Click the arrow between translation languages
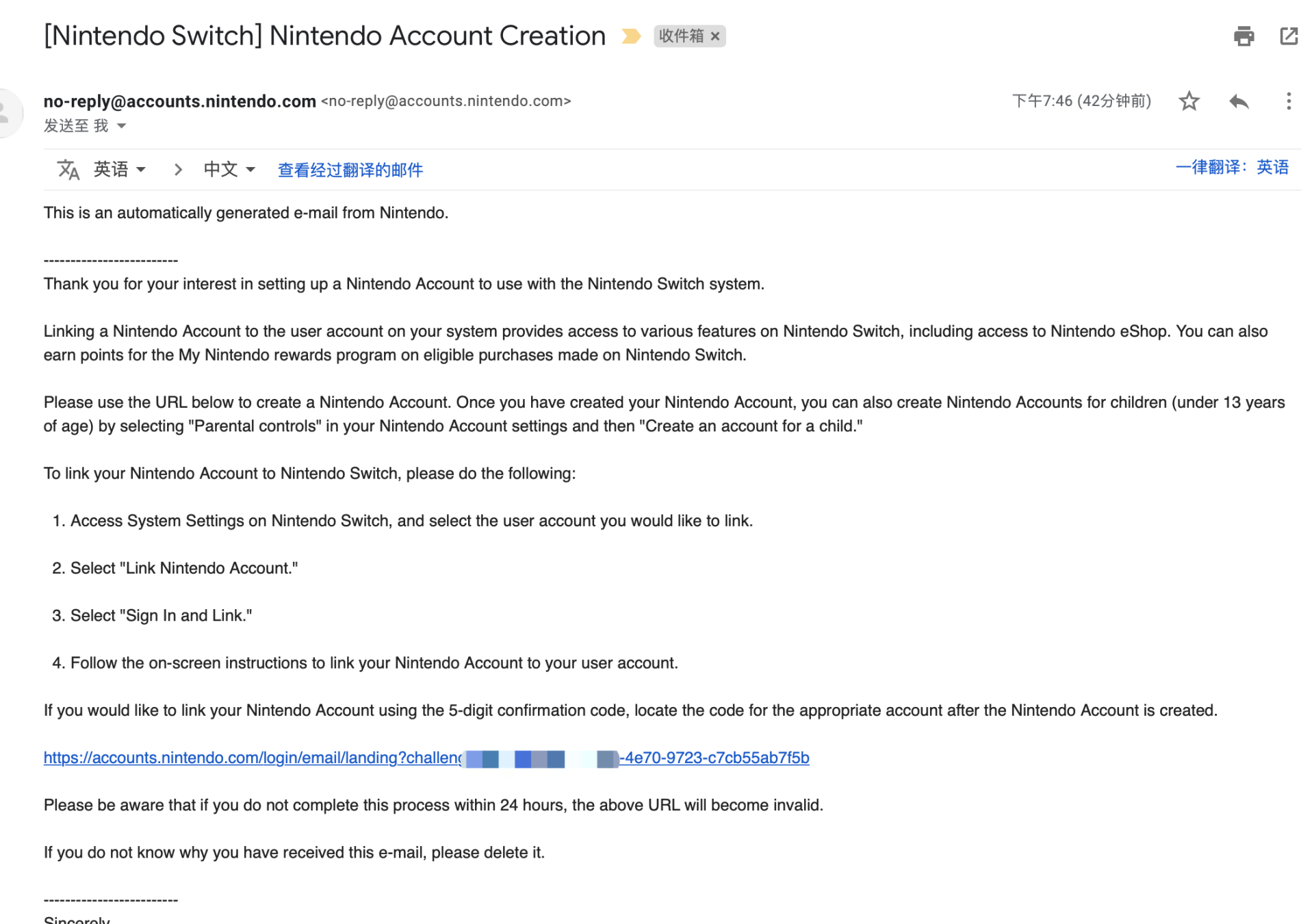This screenshot has width=1314, height=924. (x=178, y=169)
